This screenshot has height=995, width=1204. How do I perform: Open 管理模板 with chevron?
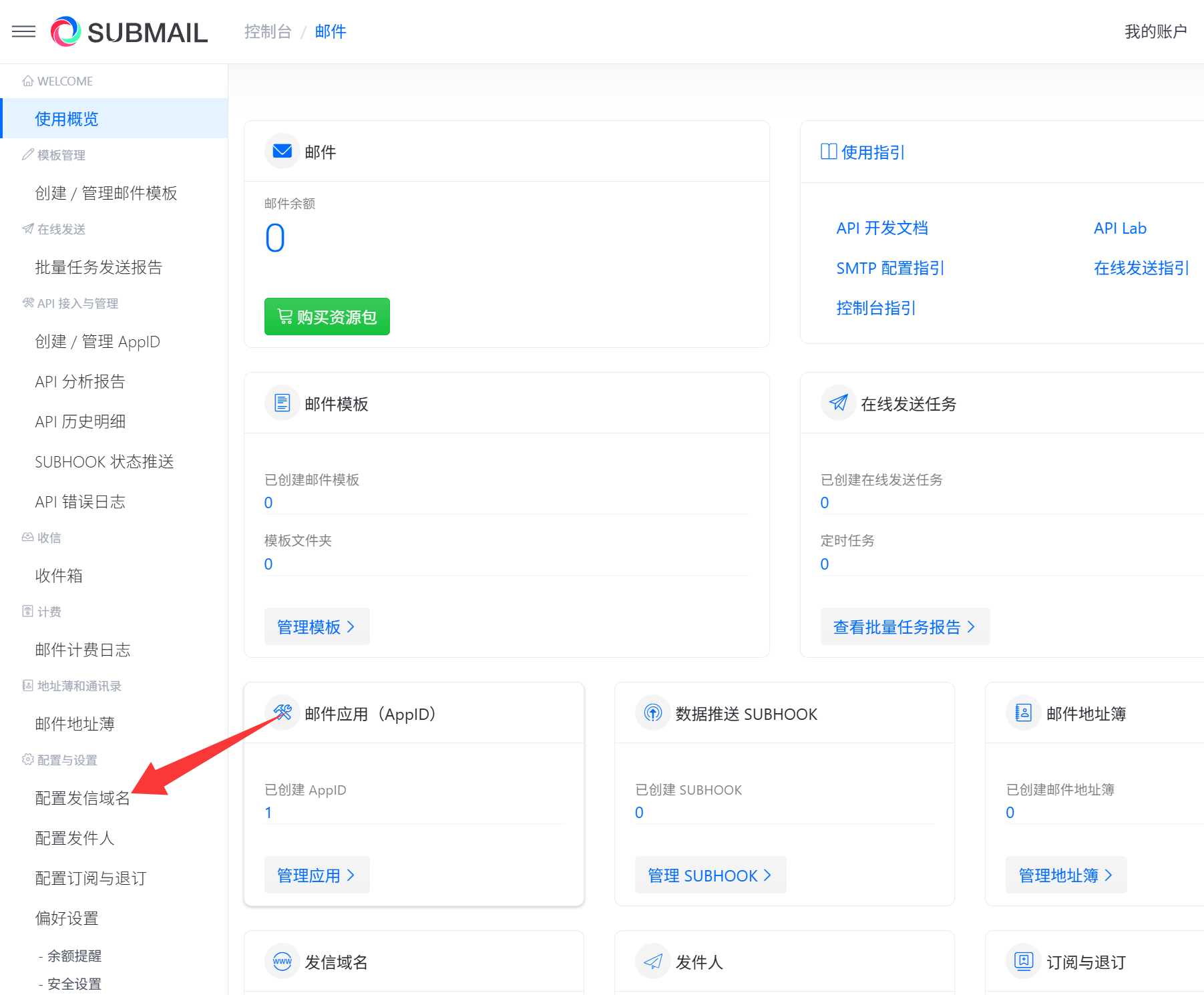(x=317, y=626)
